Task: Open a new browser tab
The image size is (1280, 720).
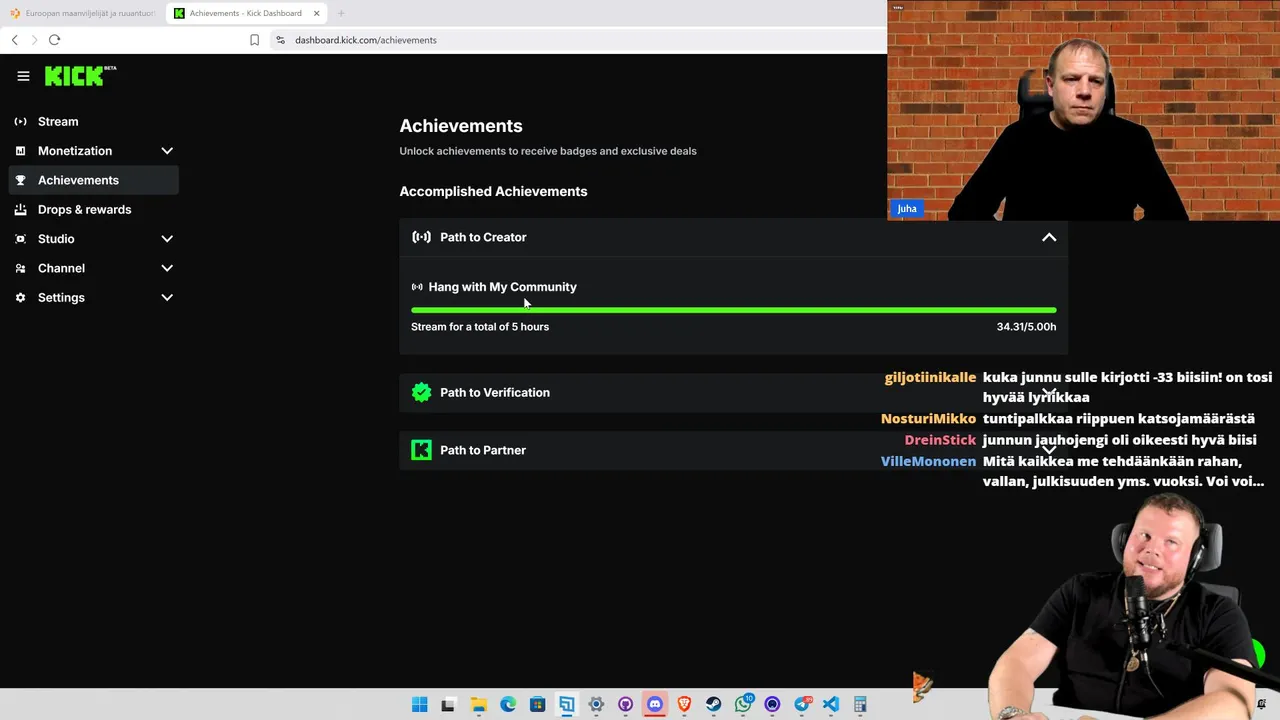Action: coord(341,13)
